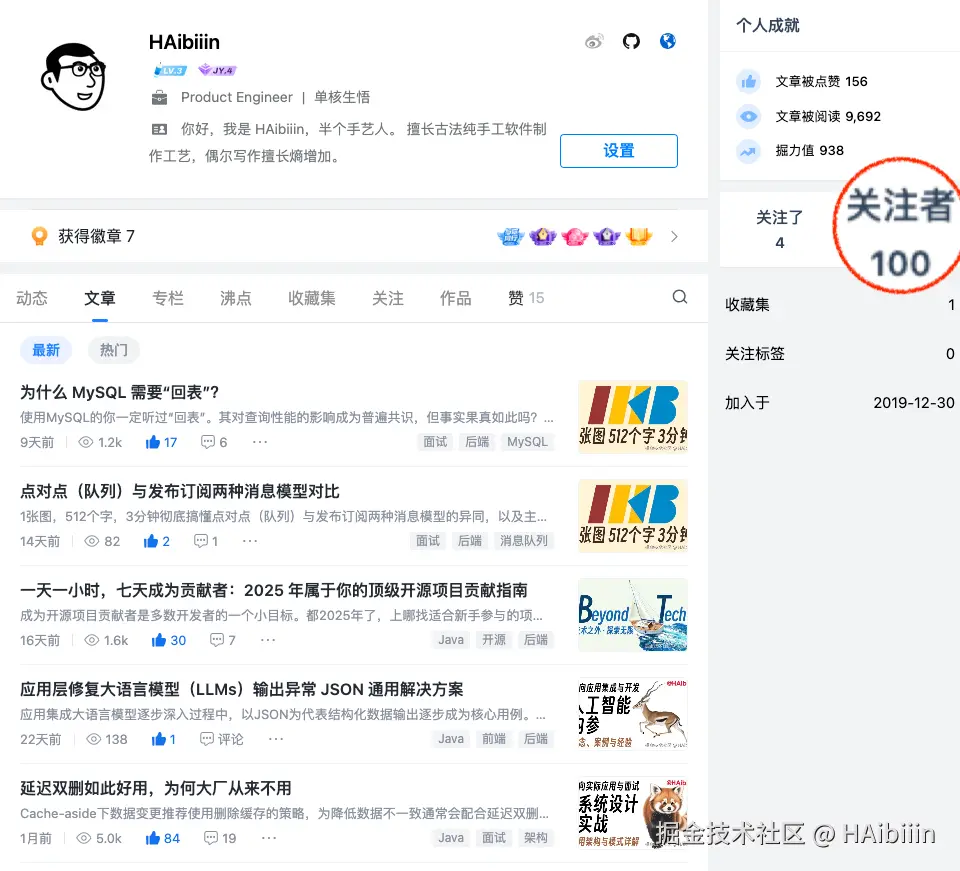The image size is (960, 871).
Task: Open more options on 延迟双删 article
Action: 267,838
